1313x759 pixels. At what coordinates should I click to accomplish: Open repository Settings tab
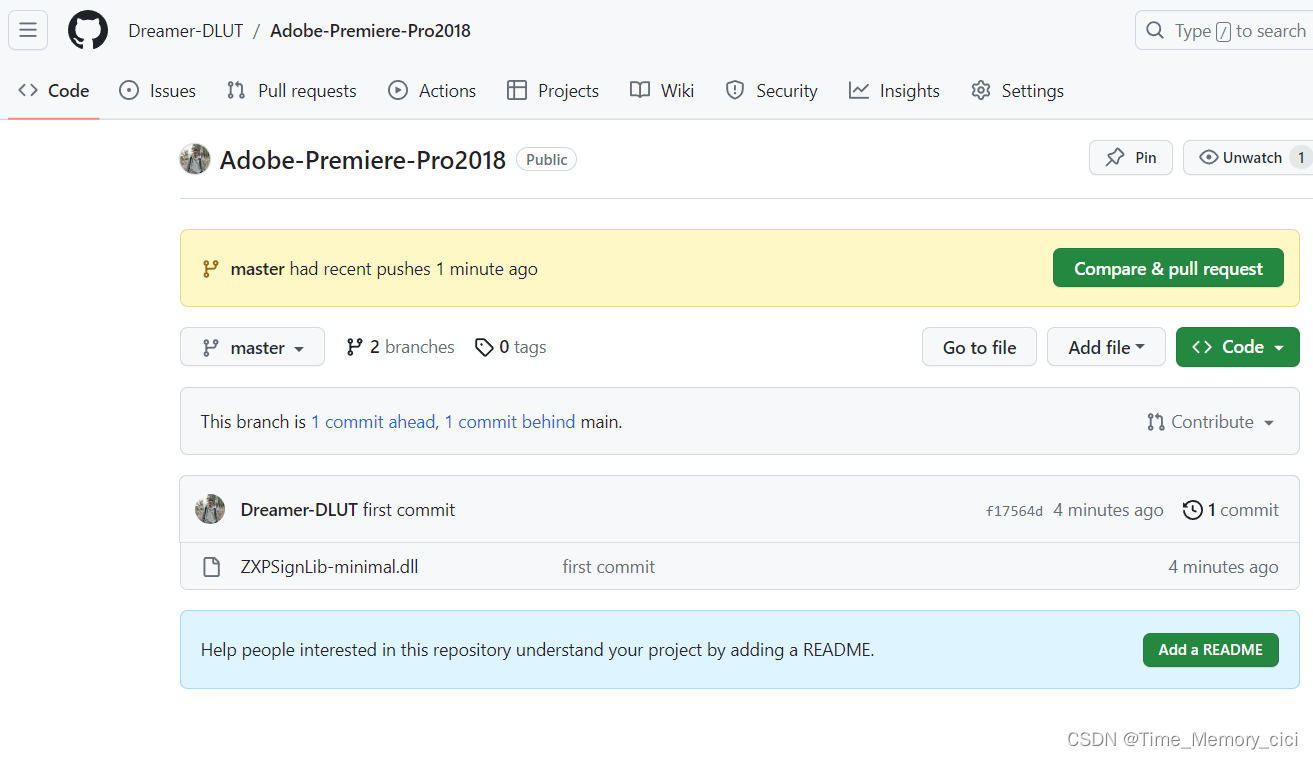coord(1017,91)
